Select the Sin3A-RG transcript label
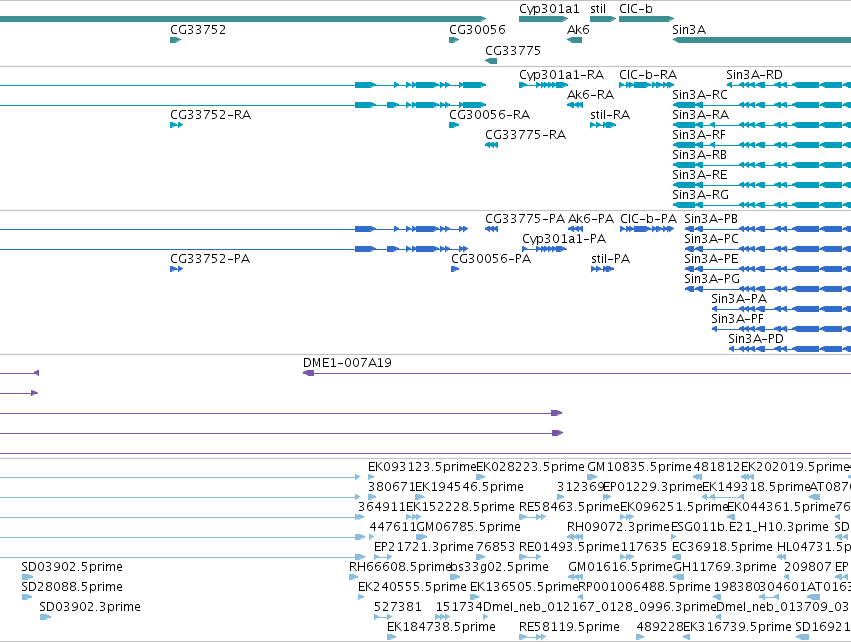Viewport: 851px width, 642px height. tap(700, 194)
